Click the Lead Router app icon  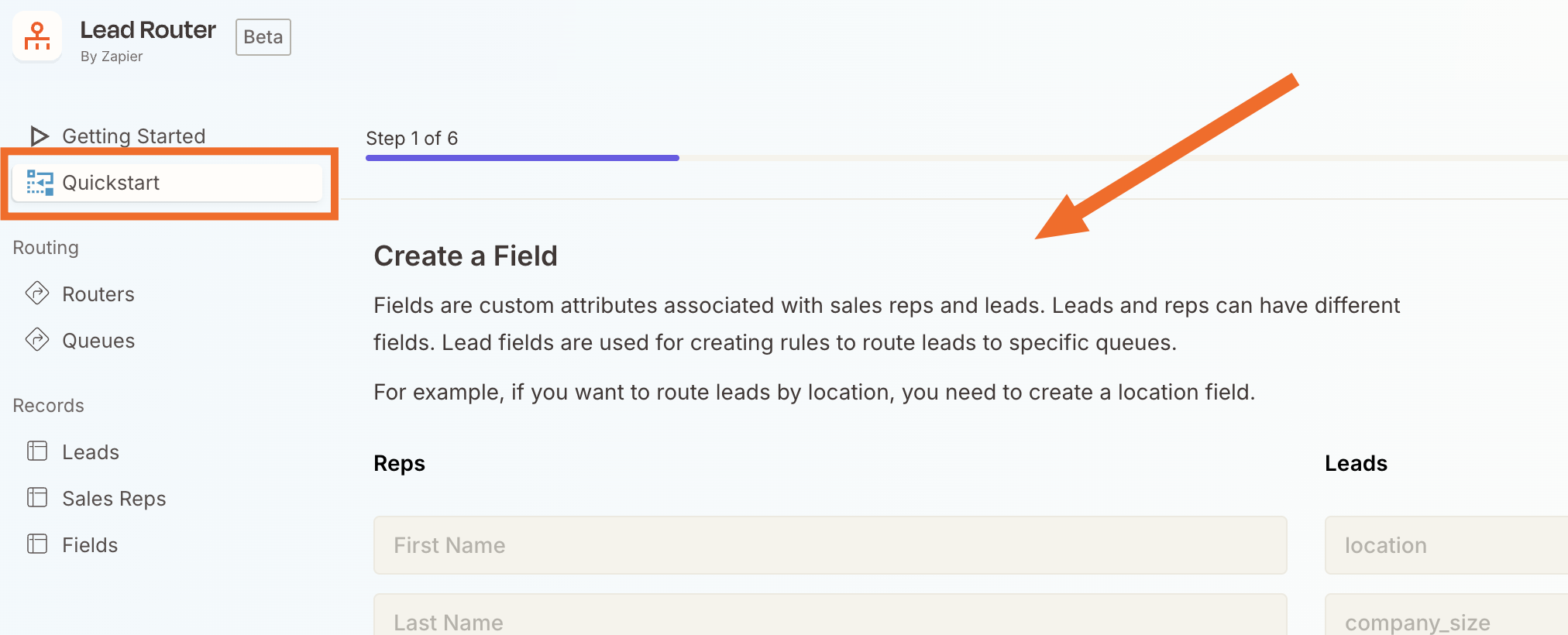pyautogui.click(x=36, y=36)
